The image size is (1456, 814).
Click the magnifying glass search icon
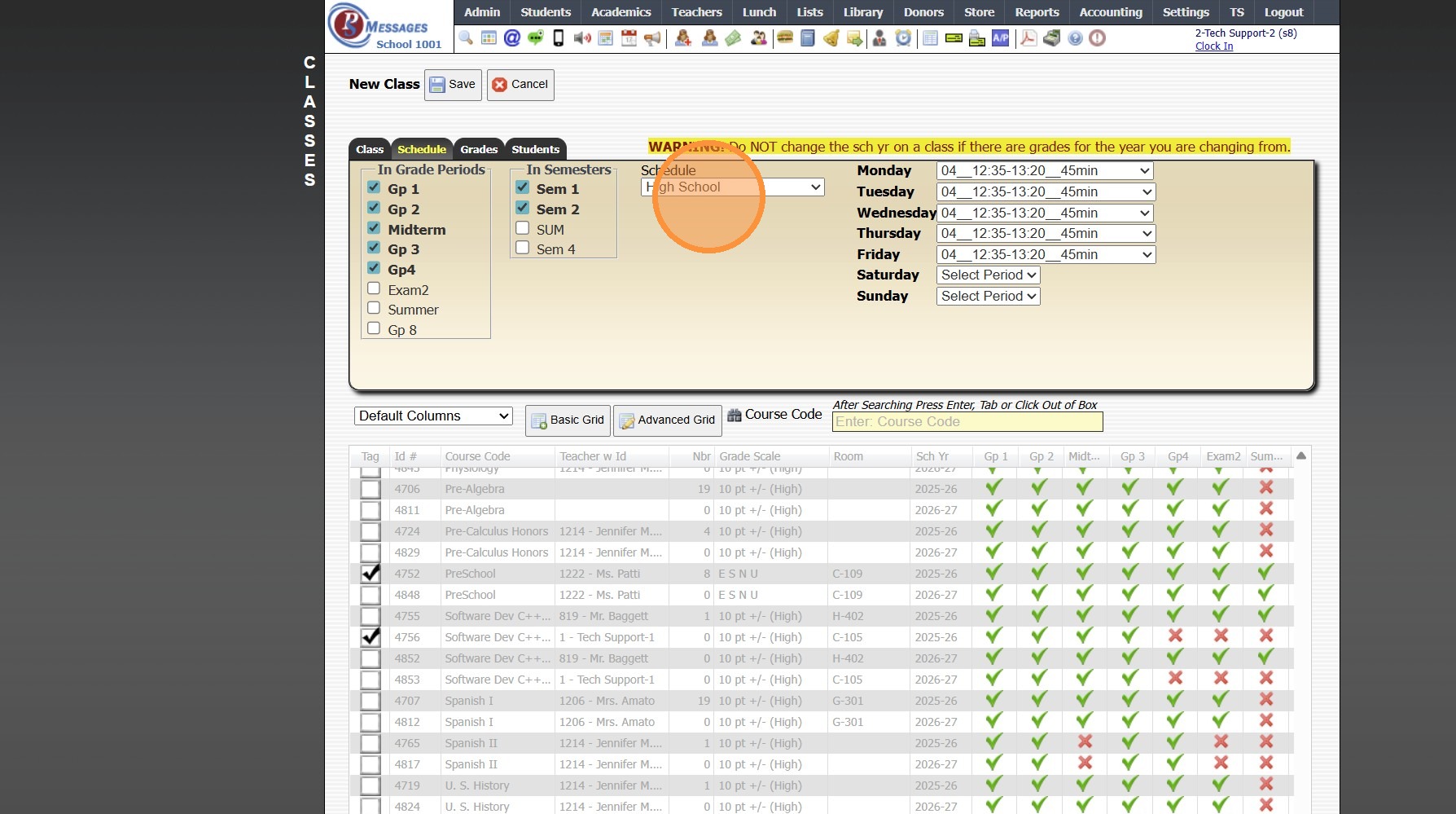(x=466, y=38)
